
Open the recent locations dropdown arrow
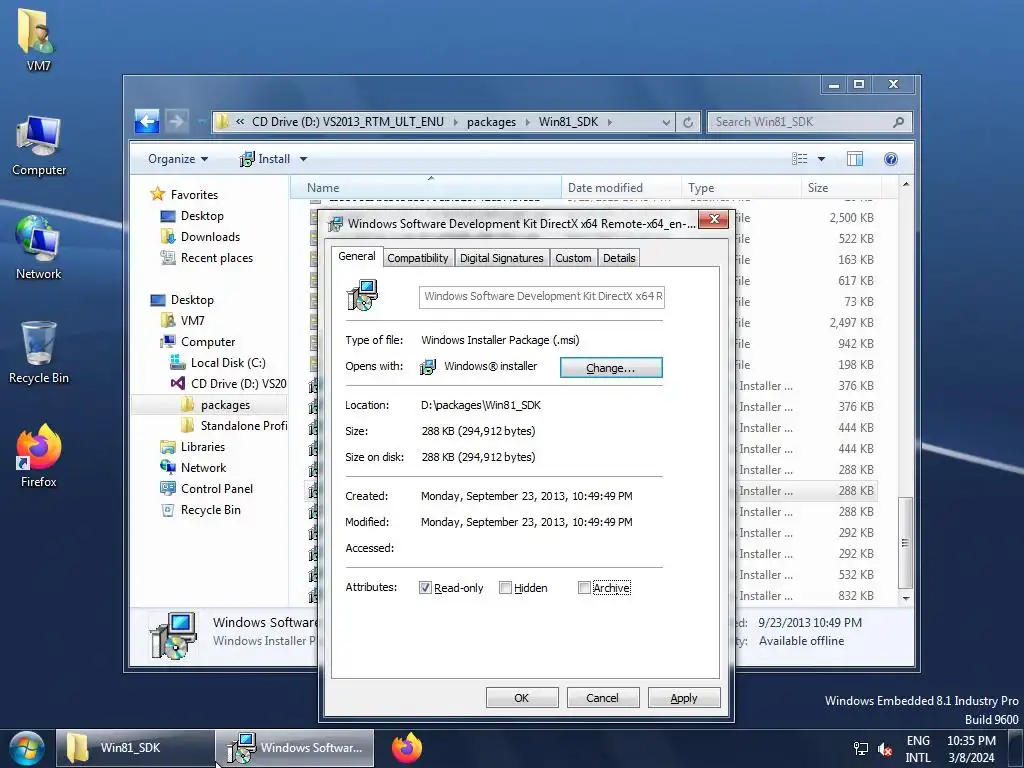pos(200,121)
